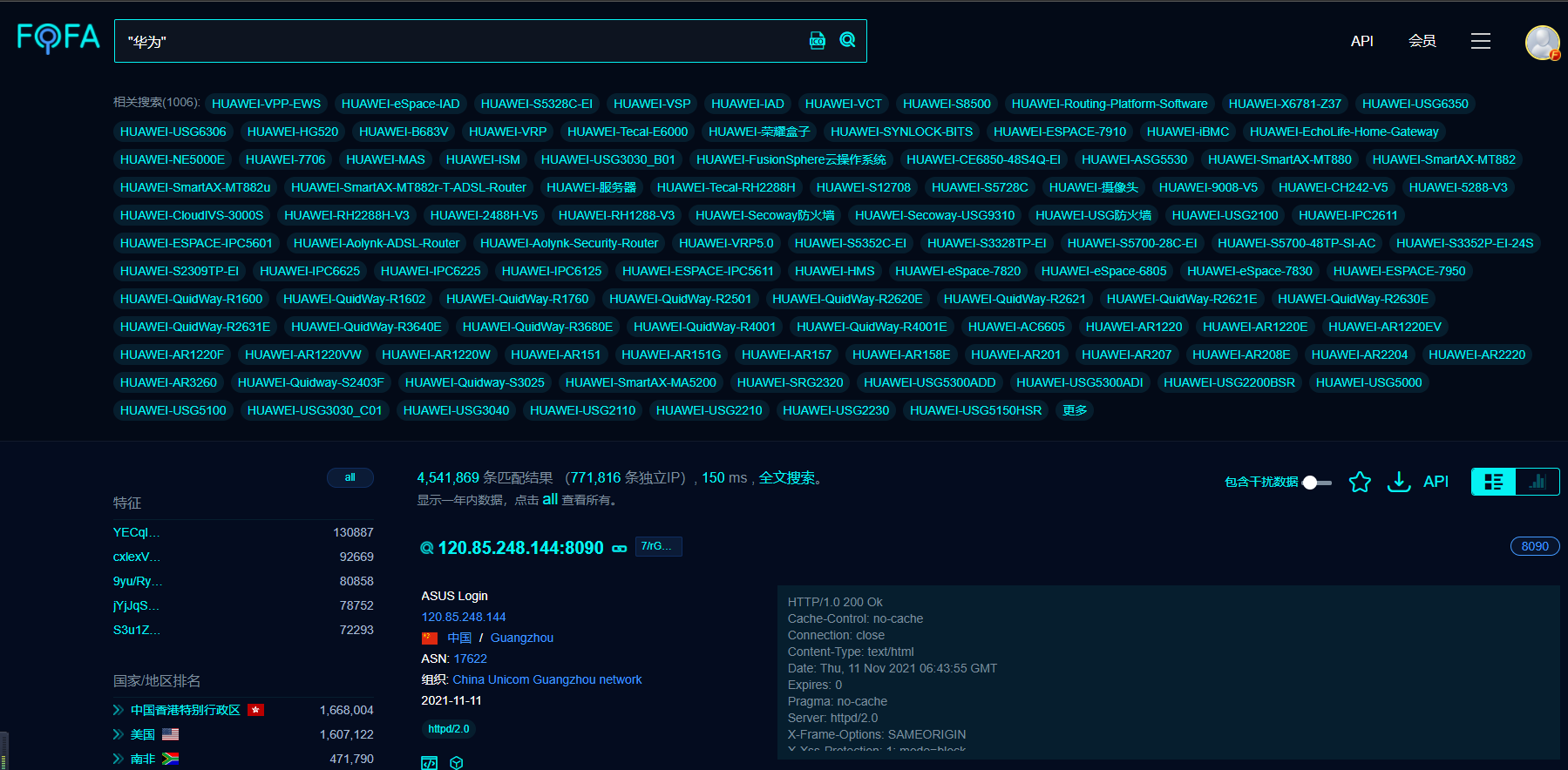This screenshot has height=770, width=1568.
Task: Click HUAWEI-USG5000 related tag
Action: click(x=1368, y=382)
